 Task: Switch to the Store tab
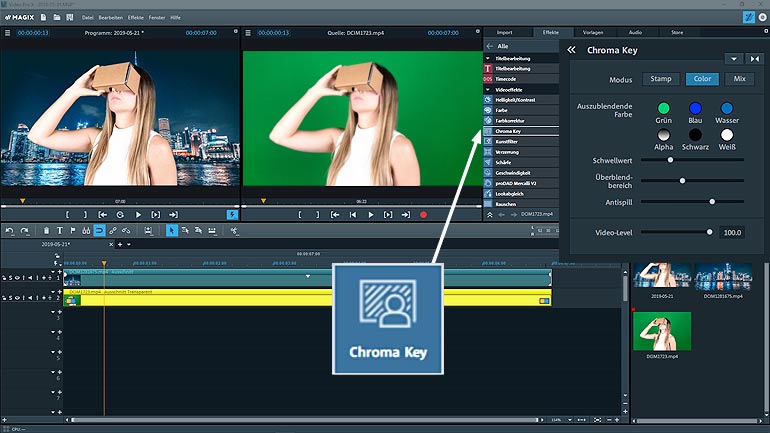click(x=677, y=32)
